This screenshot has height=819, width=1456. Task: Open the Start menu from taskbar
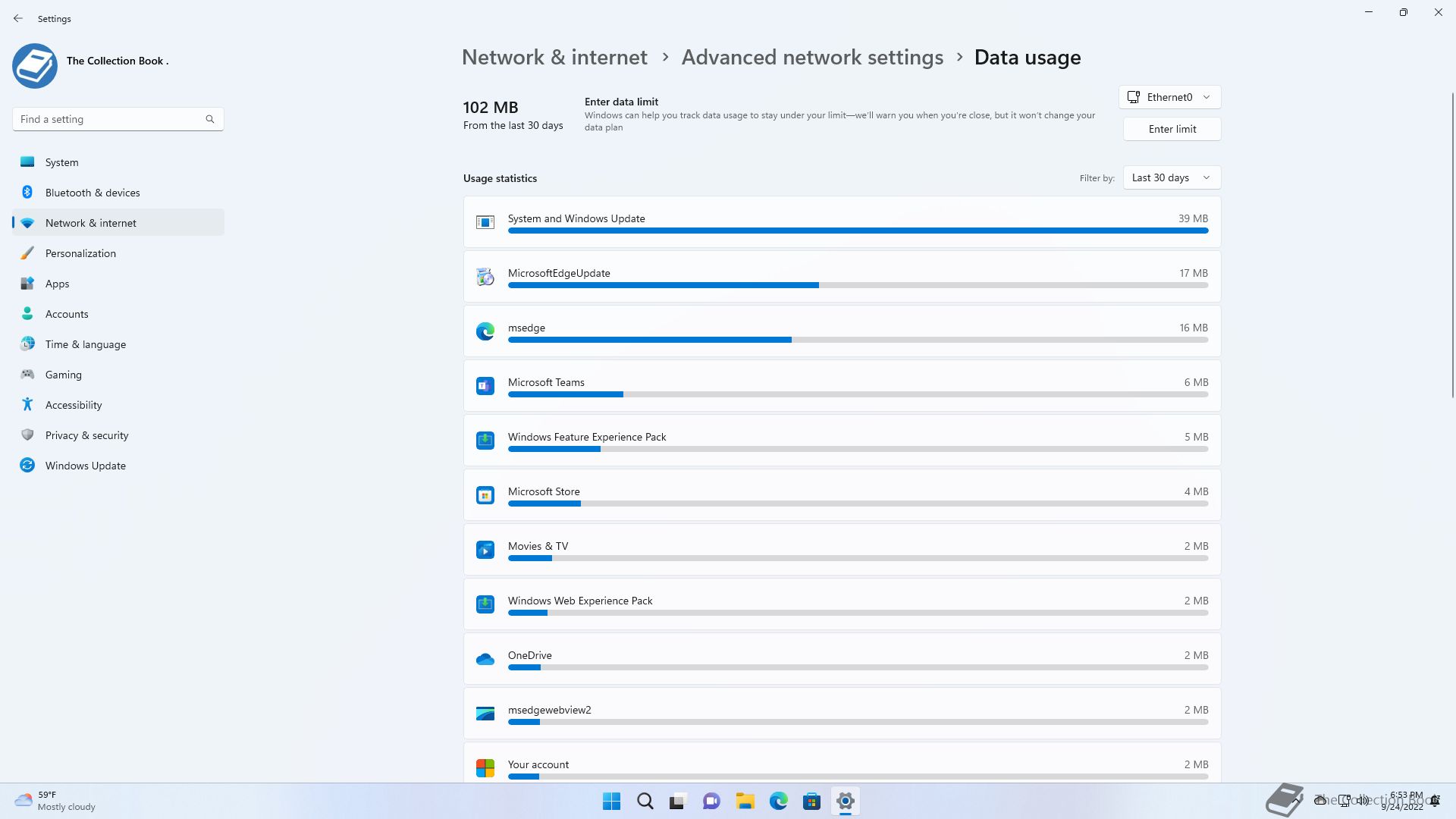(611, 802)
